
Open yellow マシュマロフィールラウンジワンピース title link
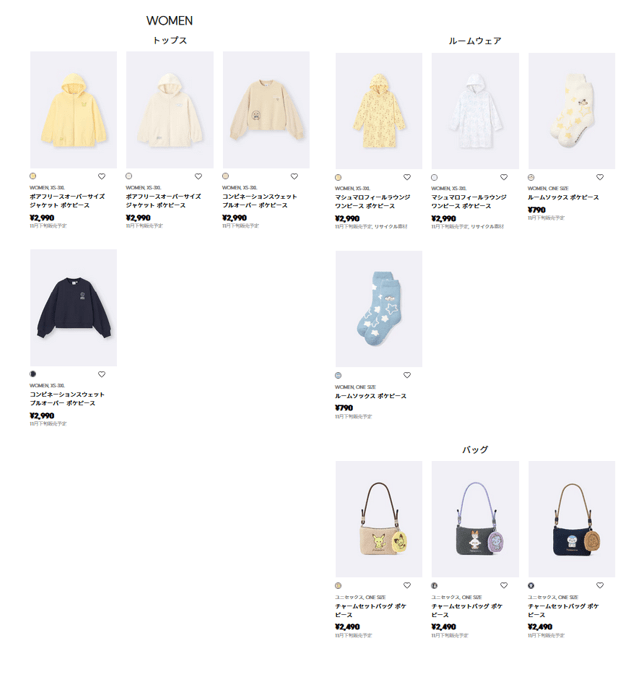372,202
